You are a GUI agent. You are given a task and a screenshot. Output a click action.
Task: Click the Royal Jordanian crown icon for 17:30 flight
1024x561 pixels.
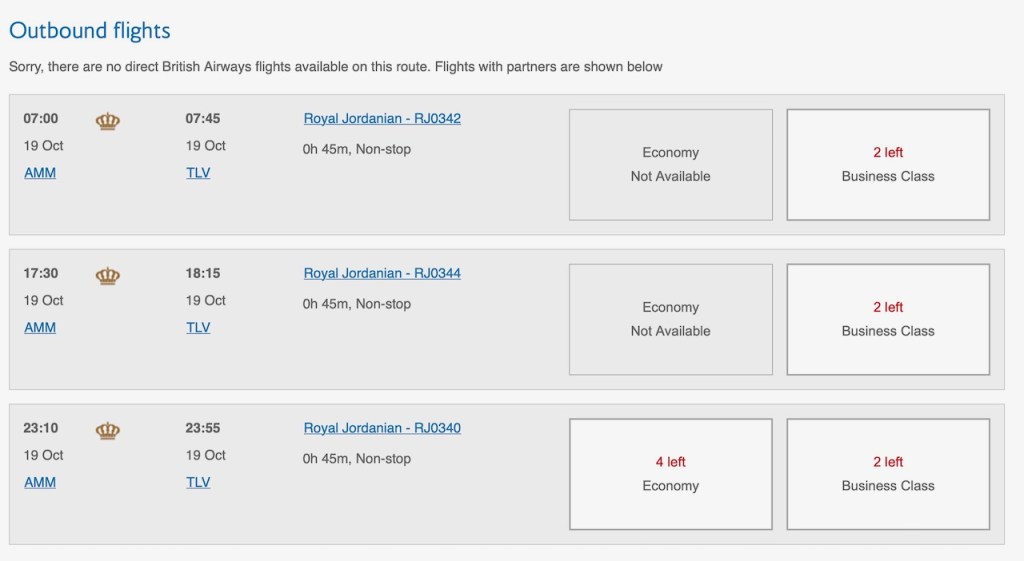coord(107,276)
